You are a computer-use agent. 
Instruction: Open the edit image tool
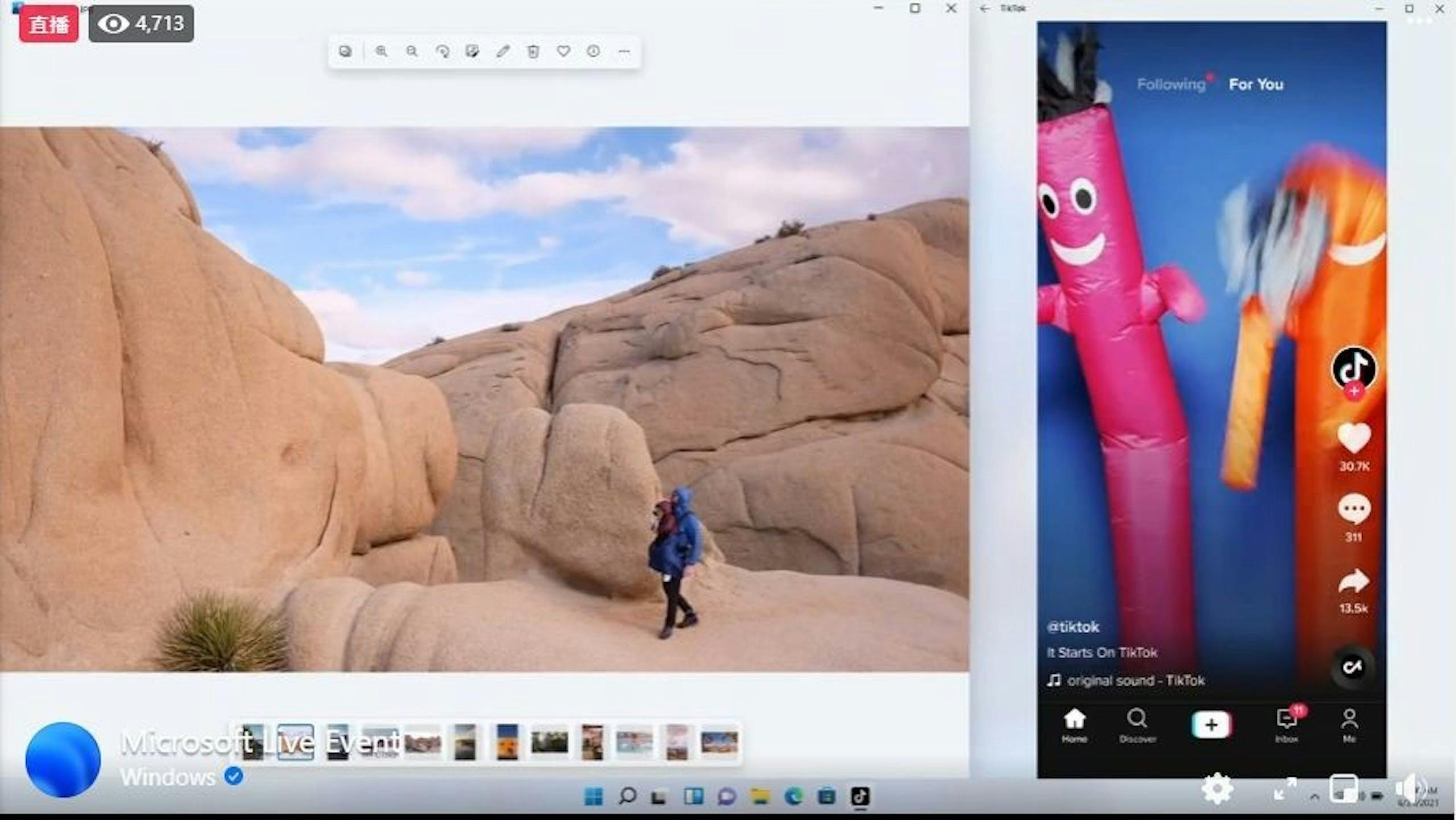coord(472,51)
